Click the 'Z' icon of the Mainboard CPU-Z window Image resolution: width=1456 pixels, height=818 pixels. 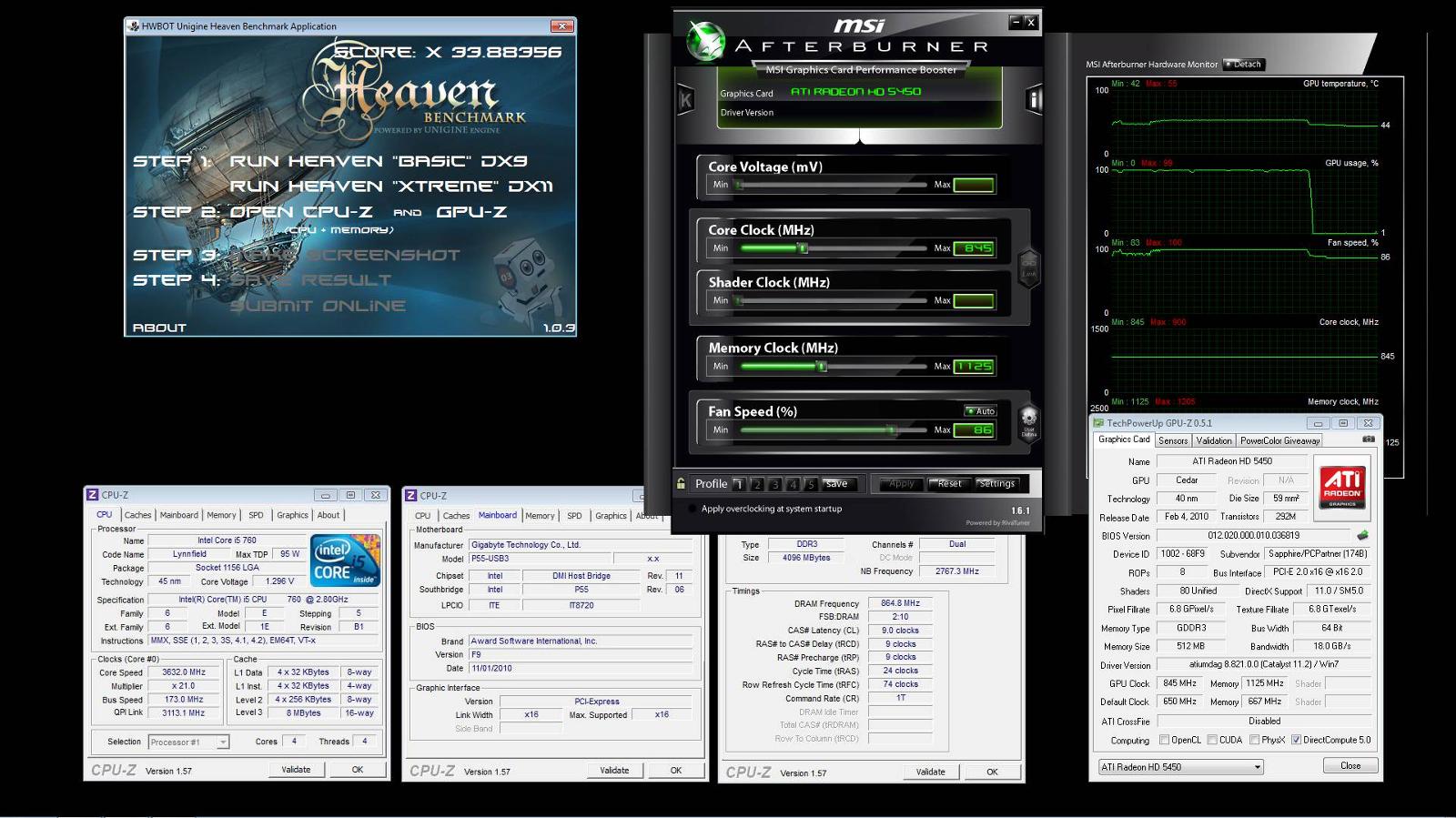(x=410, y=495)
